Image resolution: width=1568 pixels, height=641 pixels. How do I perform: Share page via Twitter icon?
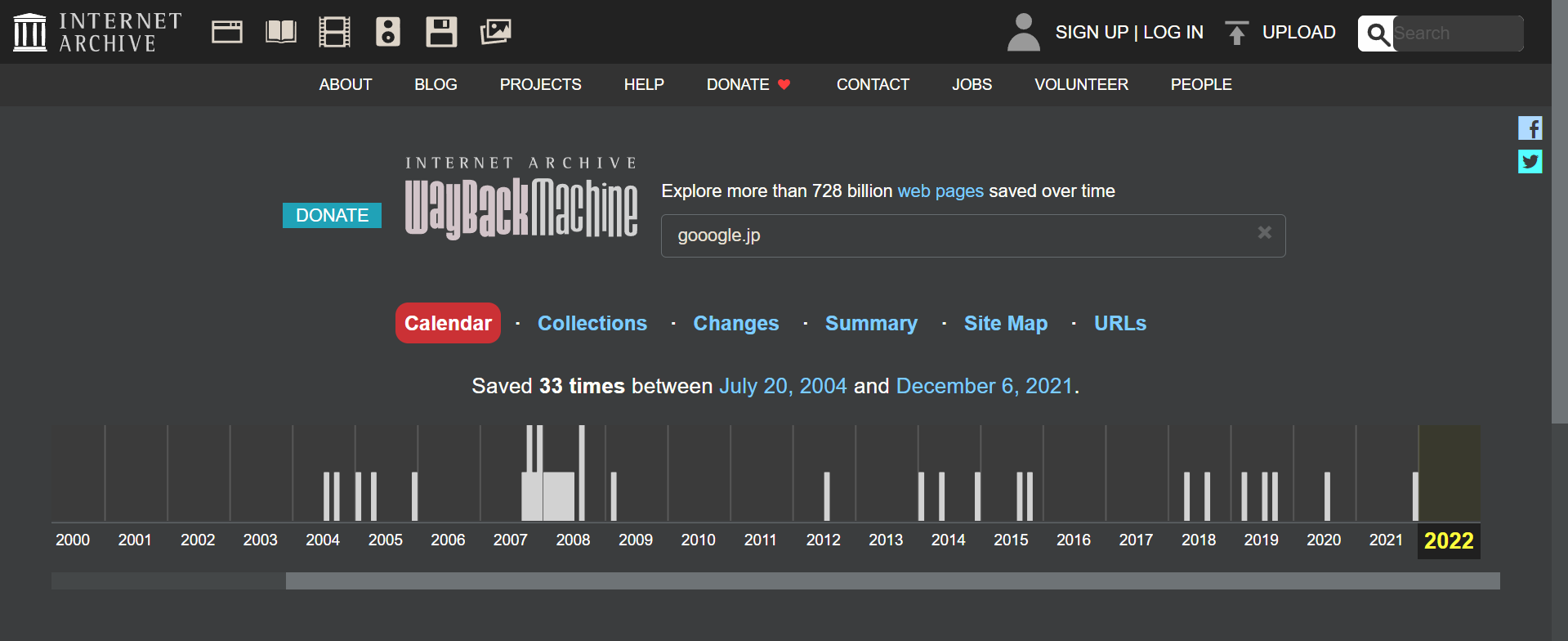[x=1530, y=161]
